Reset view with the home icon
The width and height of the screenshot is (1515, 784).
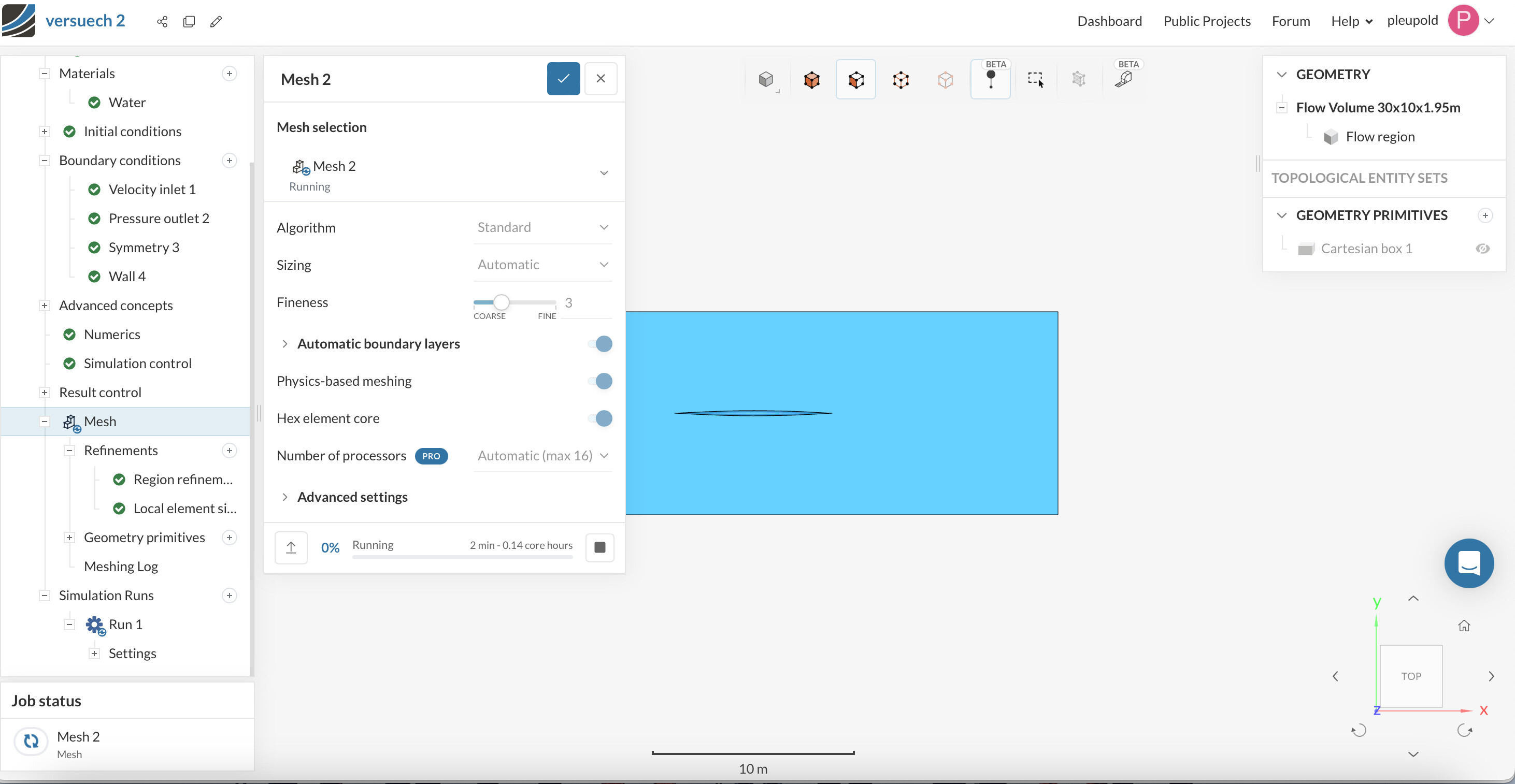tap(1464, 626)
